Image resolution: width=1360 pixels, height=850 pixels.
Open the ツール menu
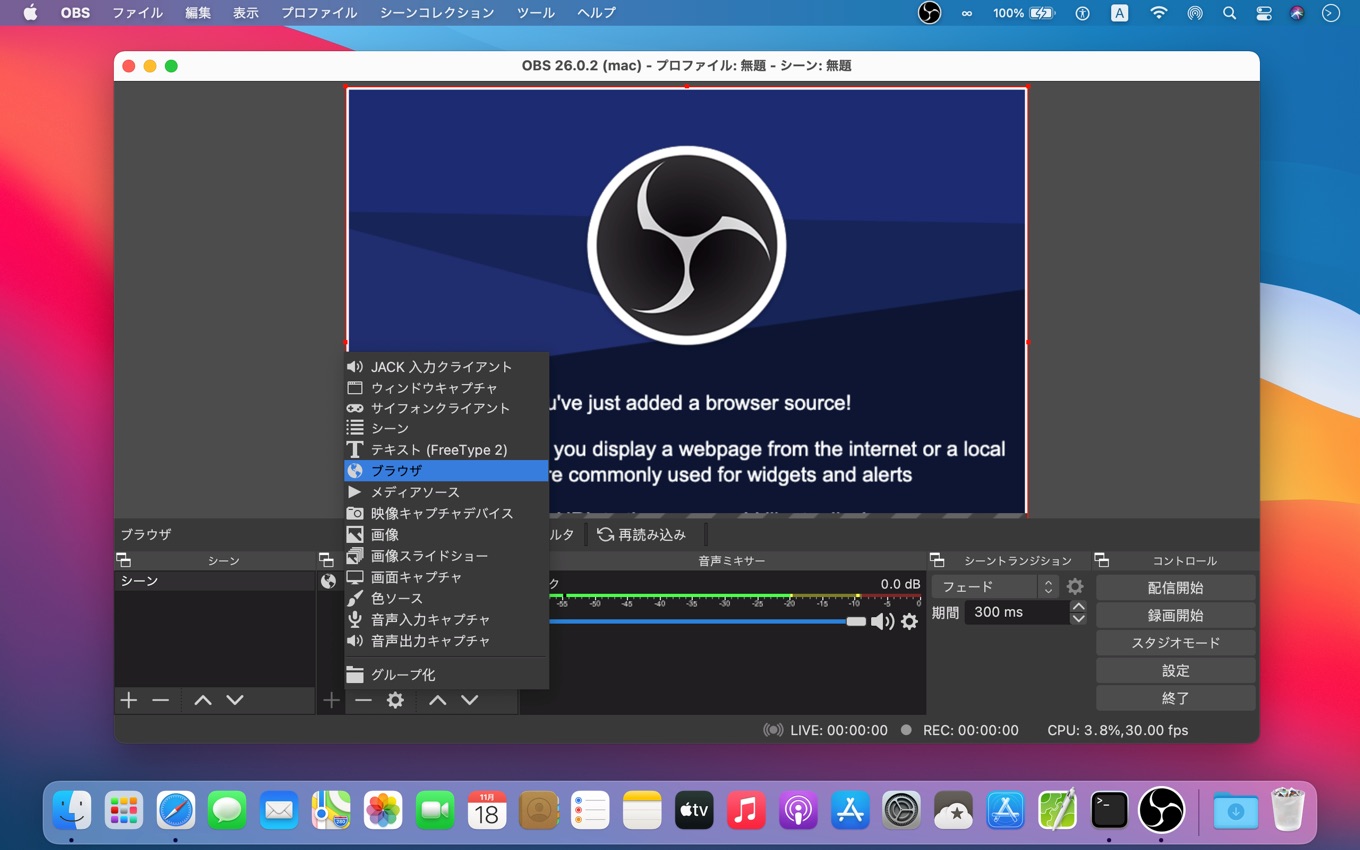click(536, 13)
